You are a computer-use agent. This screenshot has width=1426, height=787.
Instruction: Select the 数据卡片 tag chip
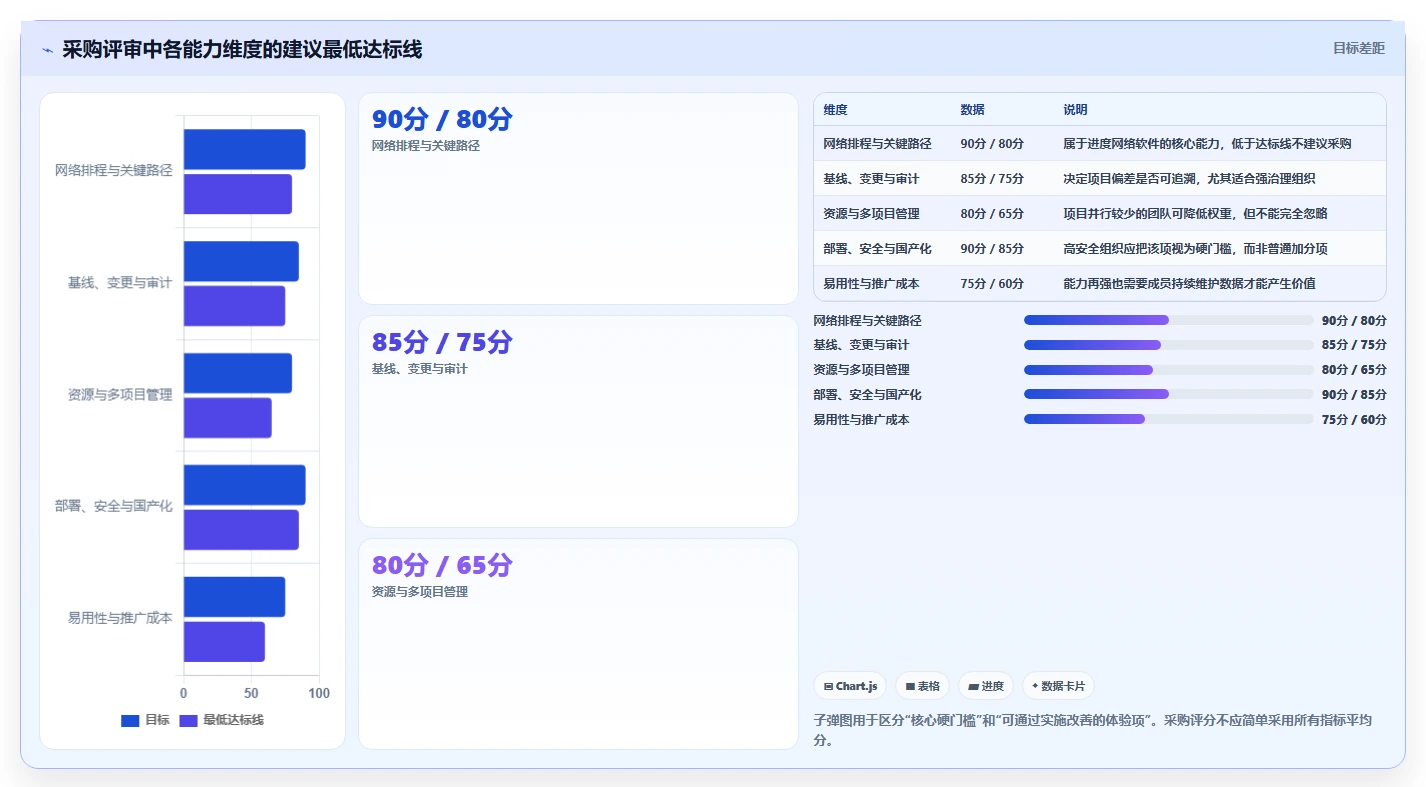(1058, 686)
